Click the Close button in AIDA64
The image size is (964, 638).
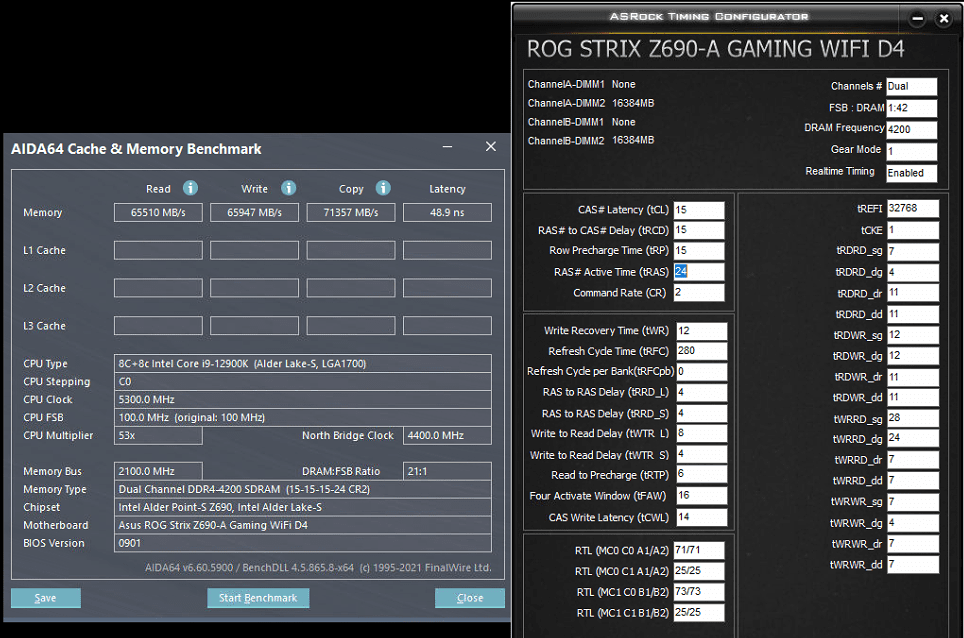click(470, 598)
